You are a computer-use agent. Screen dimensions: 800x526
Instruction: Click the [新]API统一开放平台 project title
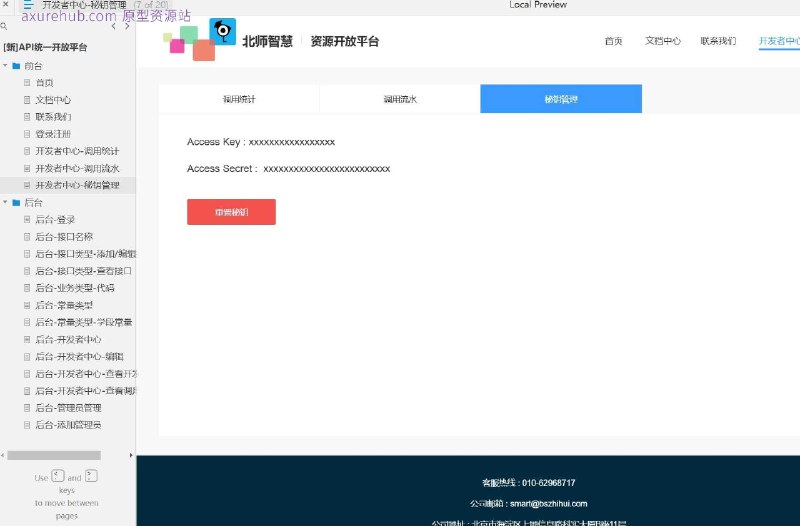click(45, 47)
